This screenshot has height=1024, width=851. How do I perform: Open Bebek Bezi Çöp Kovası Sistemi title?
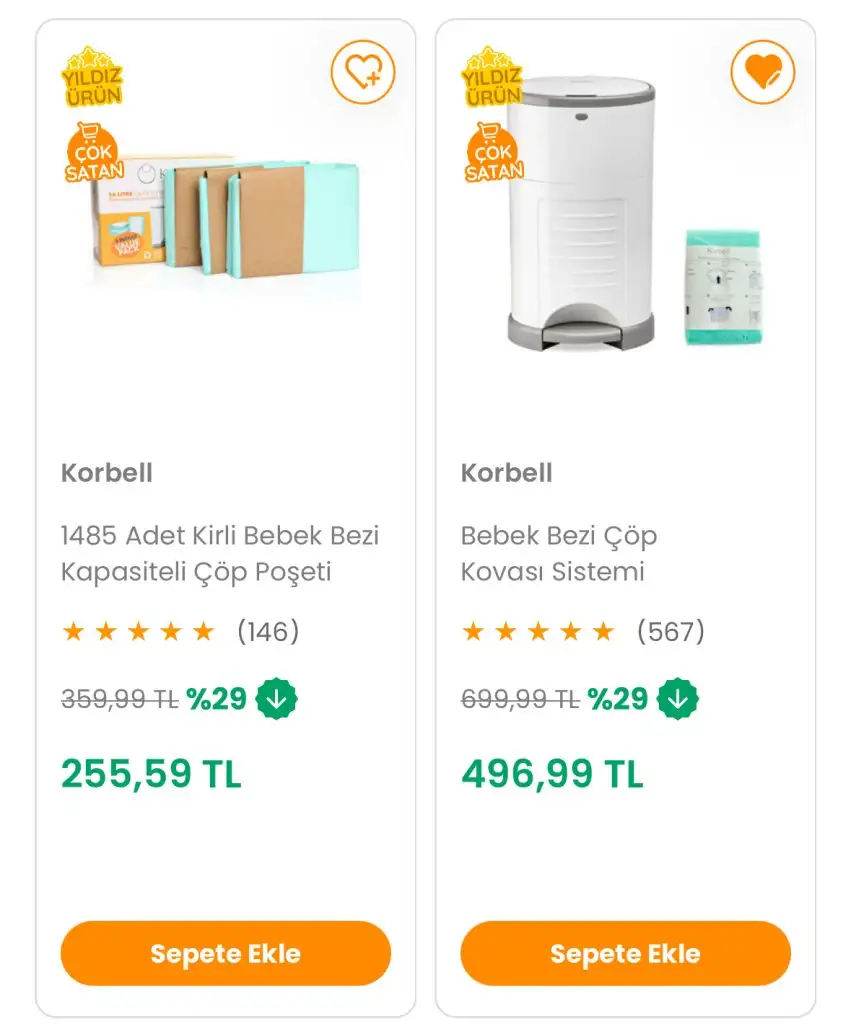tap(559, 553)
